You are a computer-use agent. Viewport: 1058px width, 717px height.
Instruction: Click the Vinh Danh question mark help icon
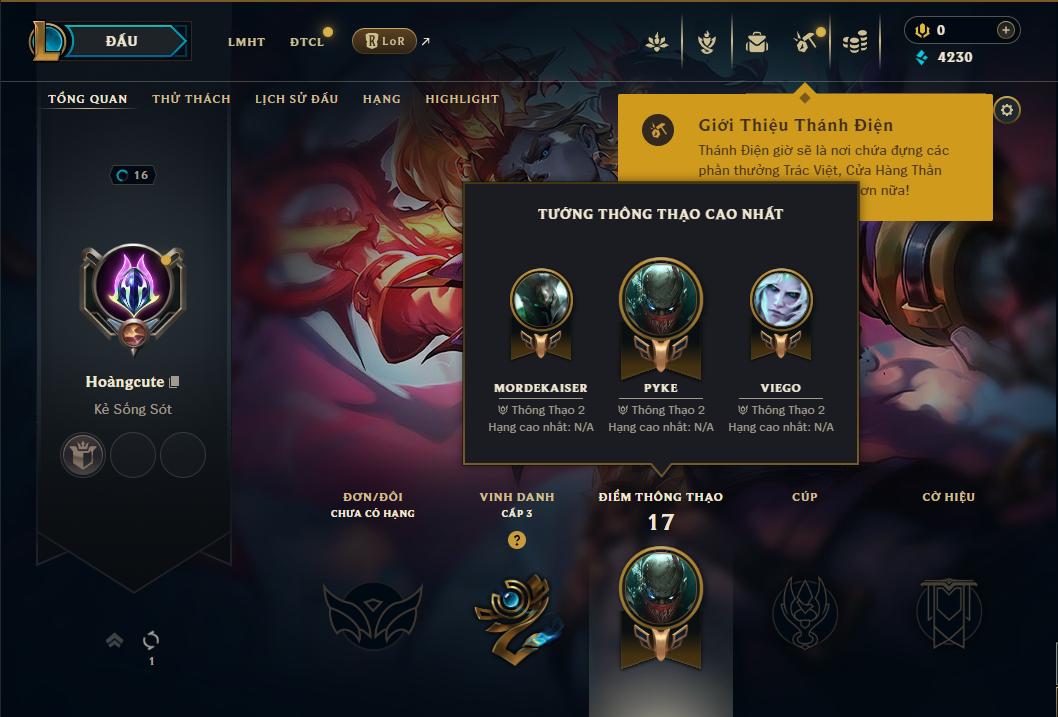[517, 540]
